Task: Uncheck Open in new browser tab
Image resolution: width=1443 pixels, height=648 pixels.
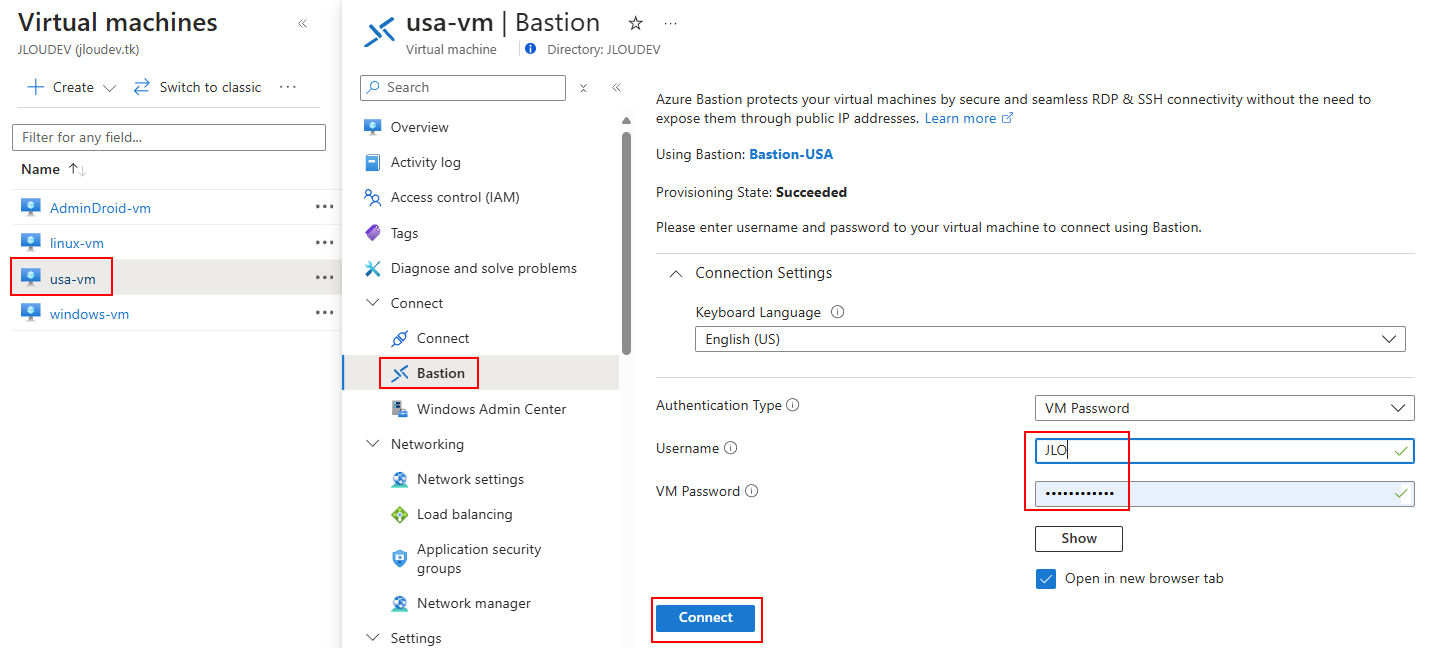Action: pyautogui.click(x=1046, y=579)
